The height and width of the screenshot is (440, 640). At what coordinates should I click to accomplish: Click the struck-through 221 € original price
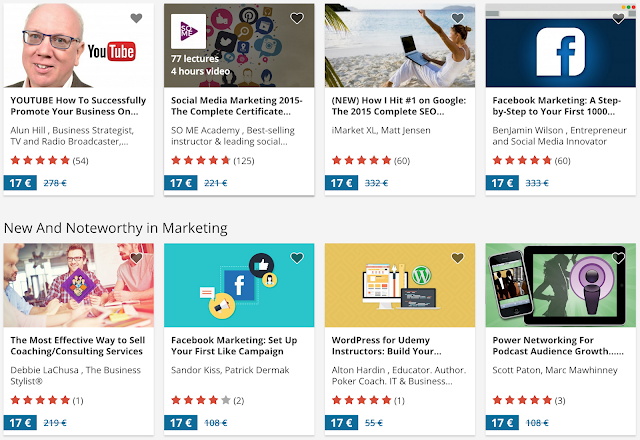click(x=216, y=183)
